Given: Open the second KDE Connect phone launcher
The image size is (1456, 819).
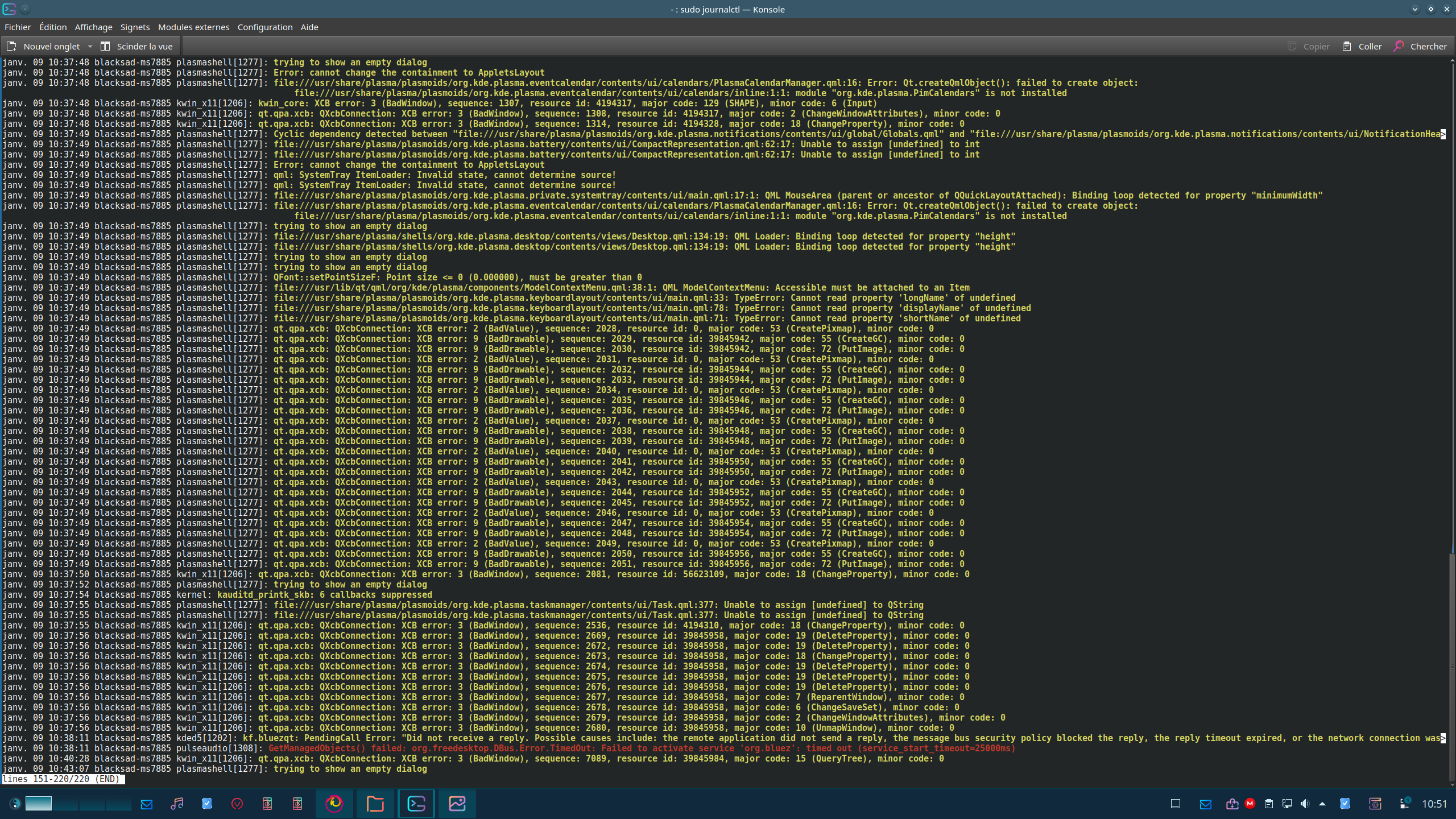Looking at the screenshot, I should pyautogui.click(x=297, y=804).
